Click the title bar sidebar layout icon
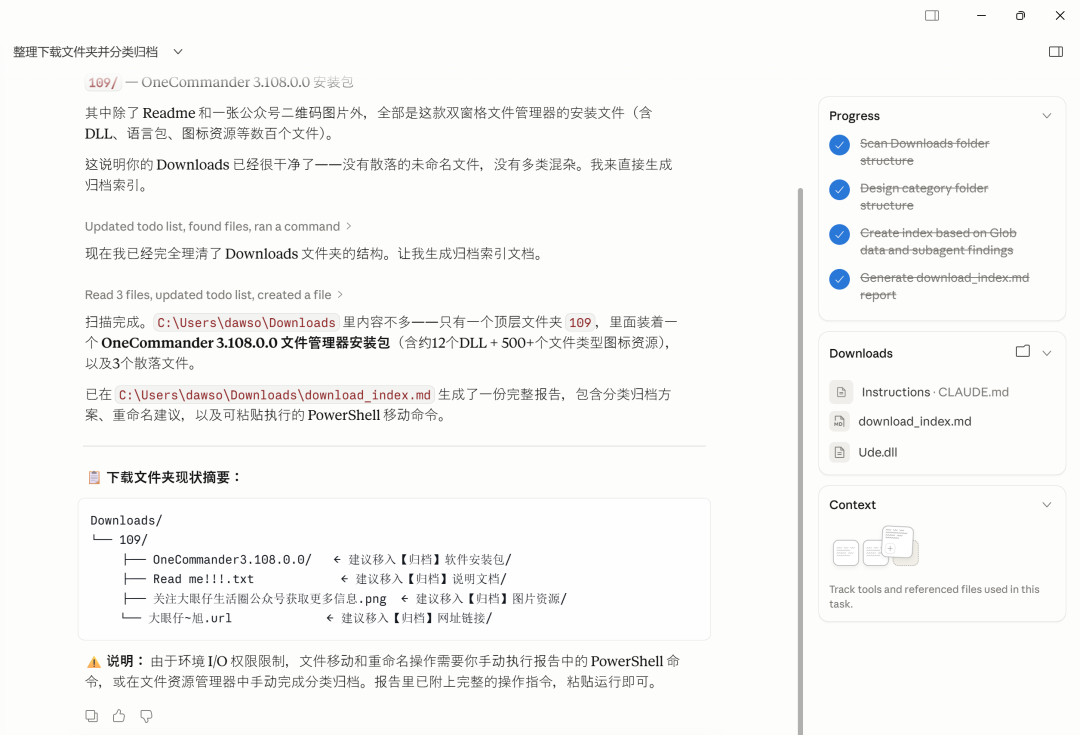The image size is (1080, 735). (932, 15)
